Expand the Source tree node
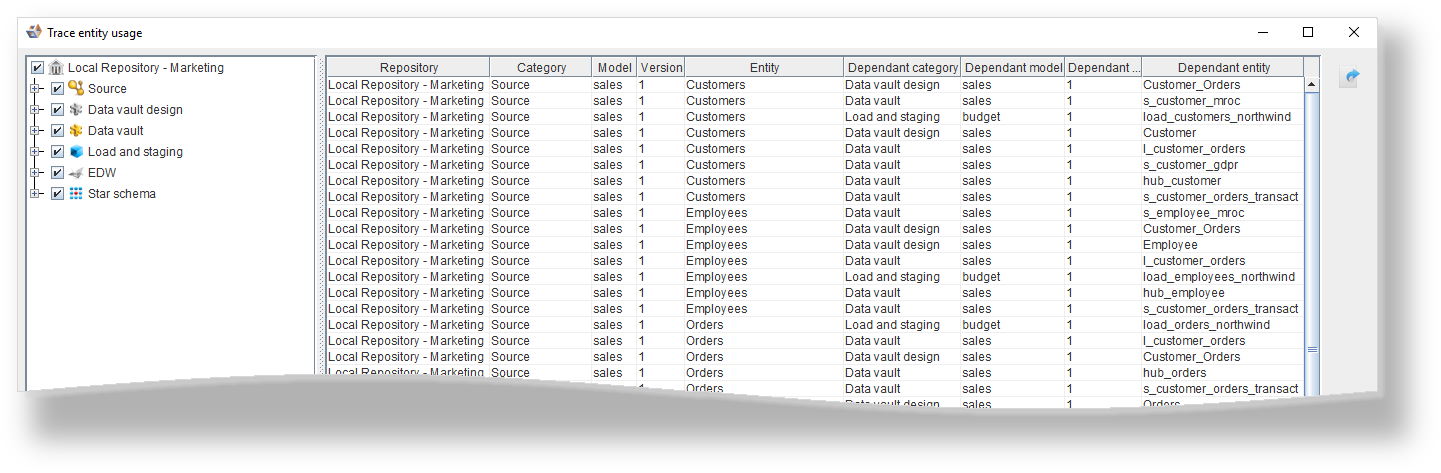This screenshot has width=1441, height=473. (x=36, y=89)
